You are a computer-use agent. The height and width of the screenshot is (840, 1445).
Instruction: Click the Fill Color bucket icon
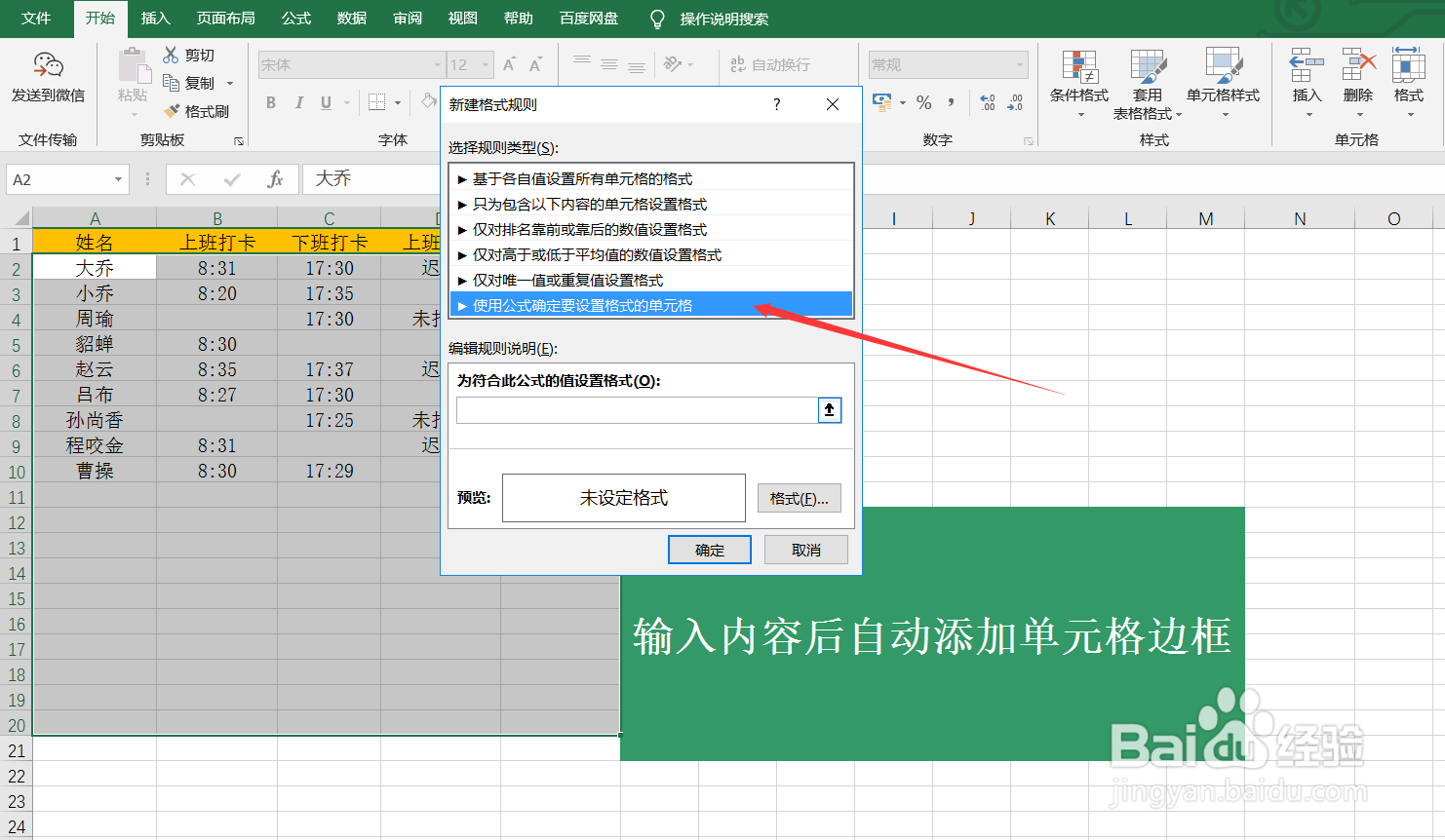[x=430, y=101]
